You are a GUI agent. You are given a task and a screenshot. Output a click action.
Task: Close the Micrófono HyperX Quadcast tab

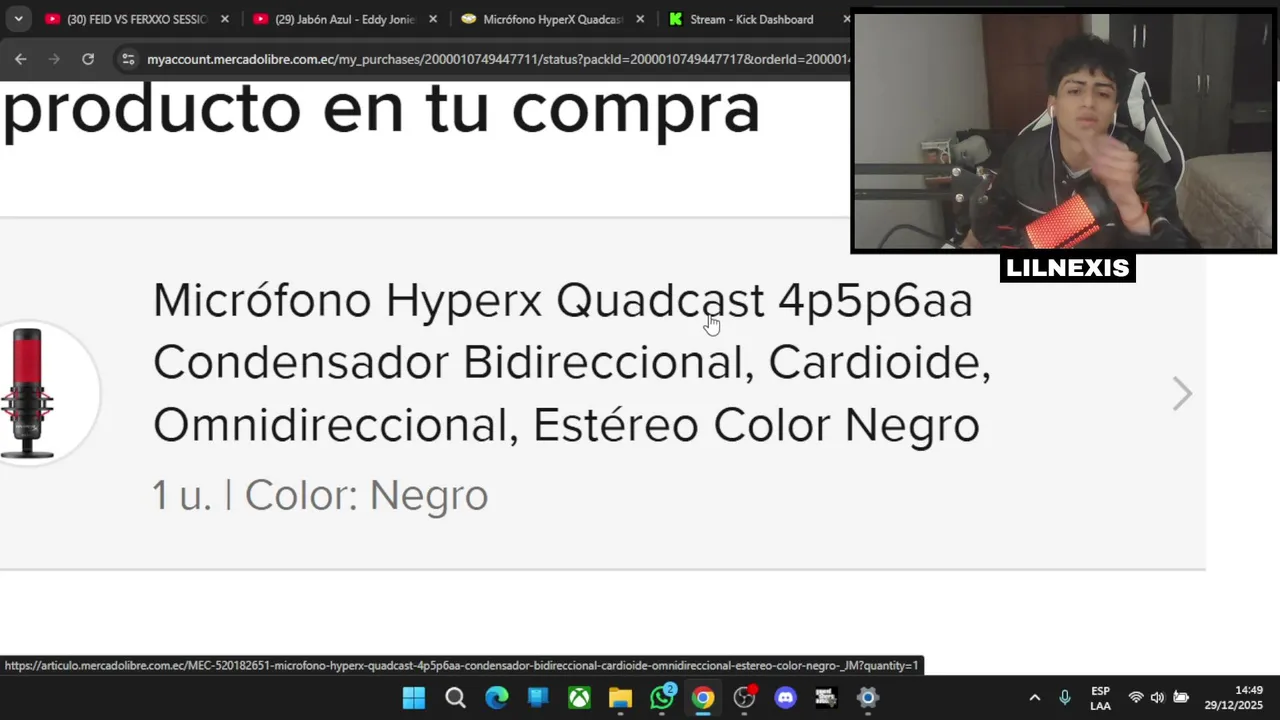click(x=640, y=19)
